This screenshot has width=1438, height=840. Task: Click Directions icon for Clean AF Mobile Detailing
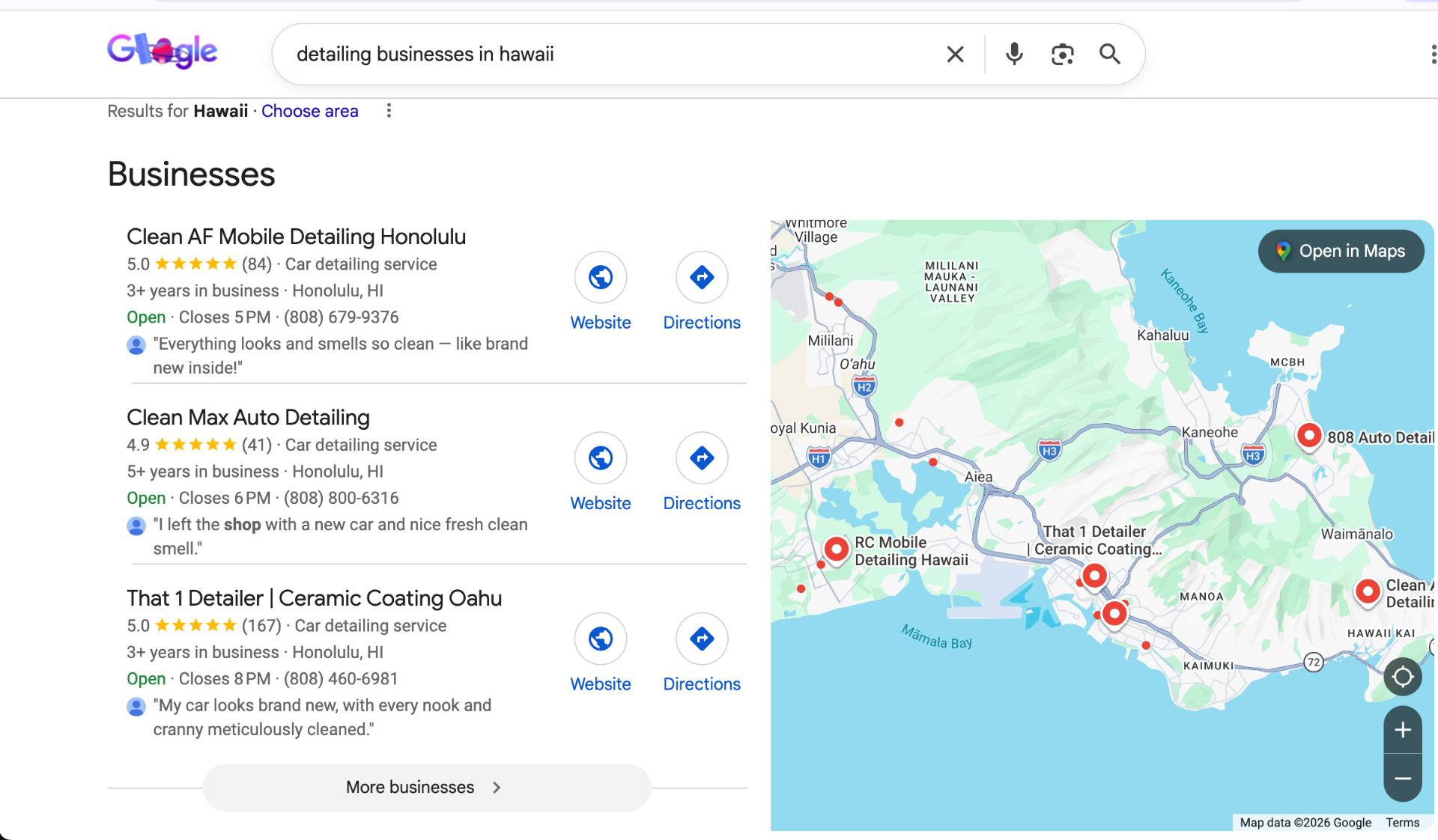pos(702,277)
